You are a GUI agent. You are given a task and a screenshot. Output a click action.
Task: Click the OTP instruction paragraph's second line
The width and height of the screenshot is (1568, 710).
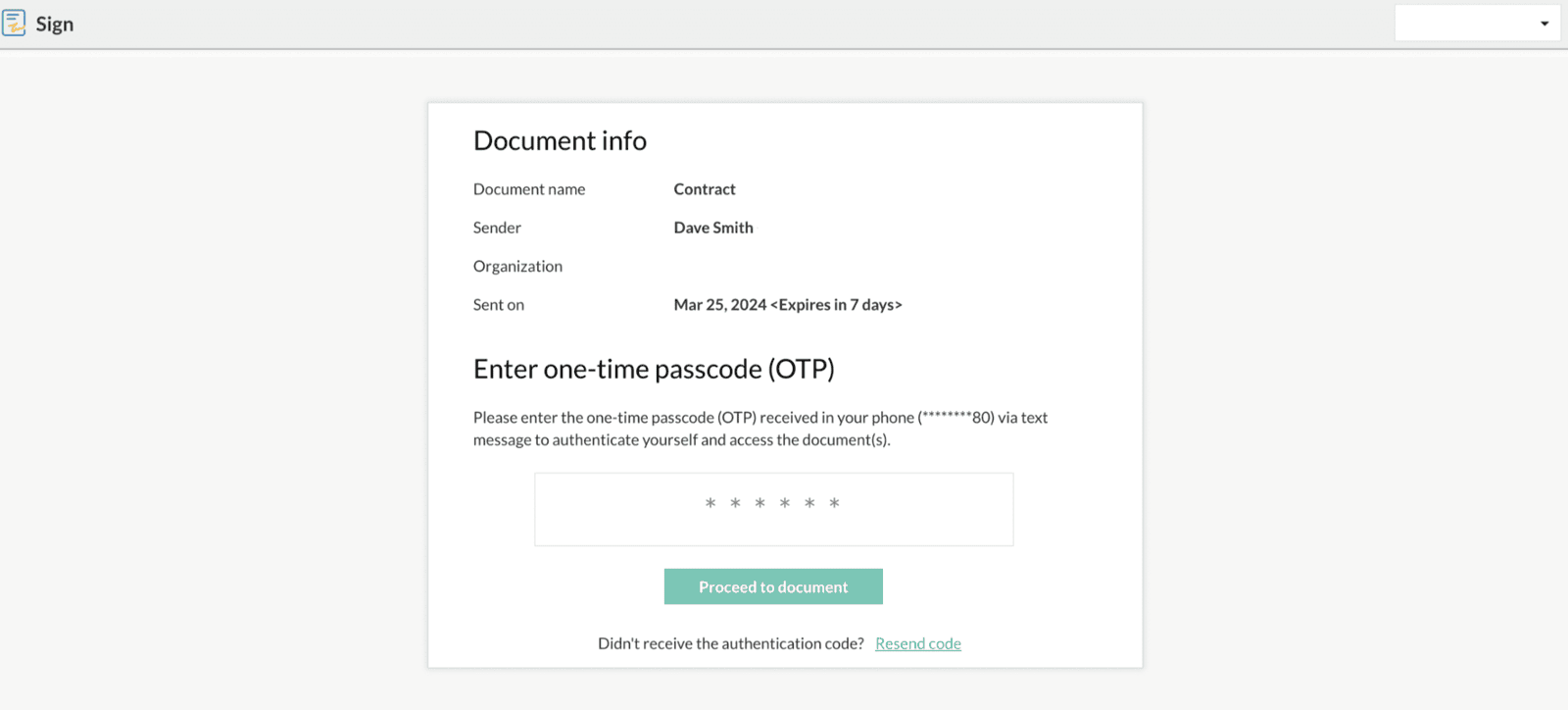coord(681,440)
